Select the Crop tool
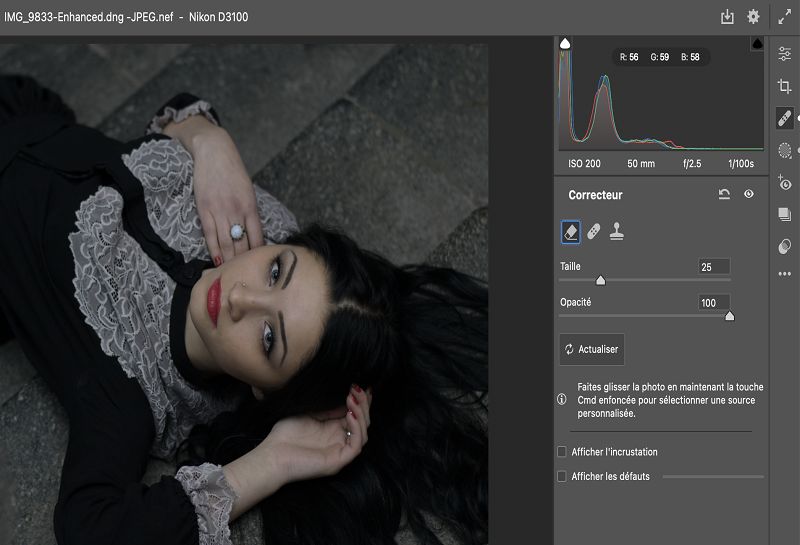Image resolution: width=800 pixels, height=545 pixels. (785, 86)
